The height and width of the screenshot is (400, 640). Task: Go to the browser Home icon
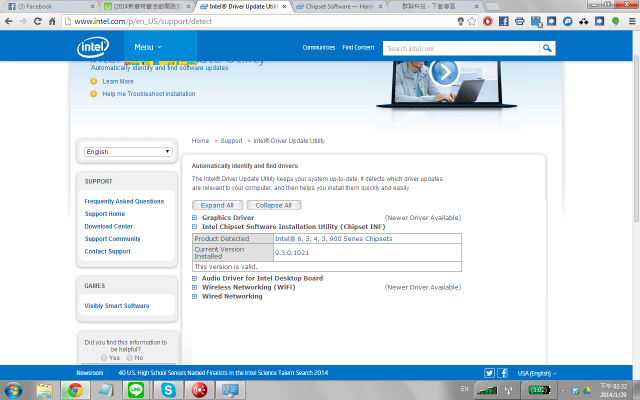[52, 21]
